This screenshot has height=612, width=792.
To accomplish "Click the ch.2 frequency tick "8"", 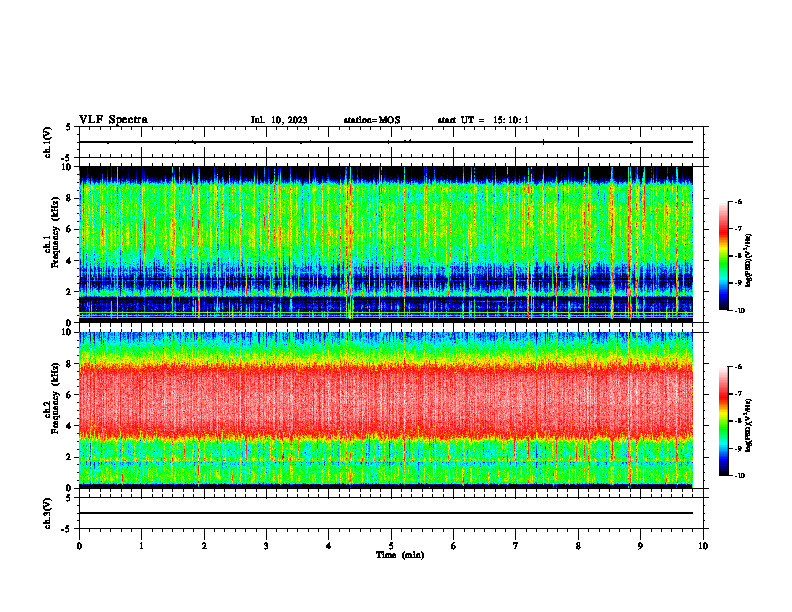I will (69, 364).
